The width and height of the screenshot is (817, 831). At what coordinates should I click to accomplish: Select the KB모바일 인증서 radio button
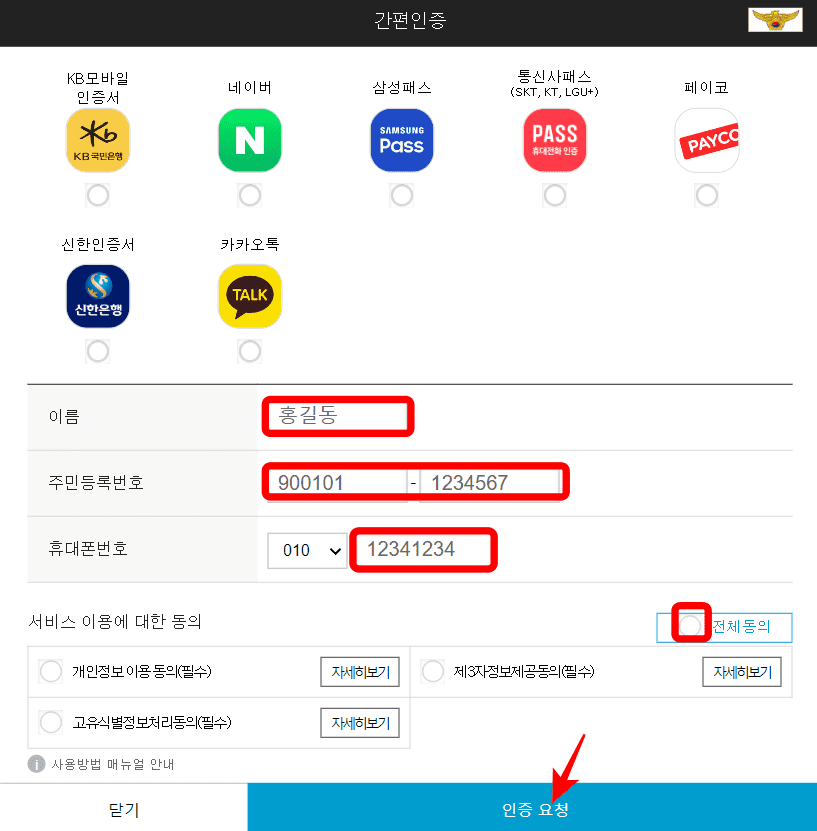(x=98, y=196)
